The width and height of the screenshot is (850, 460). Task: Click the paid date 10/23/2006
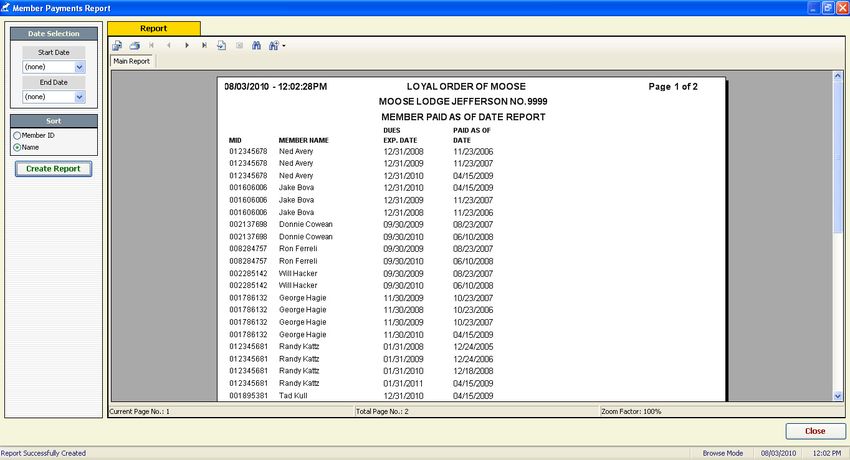pos(473,310)
